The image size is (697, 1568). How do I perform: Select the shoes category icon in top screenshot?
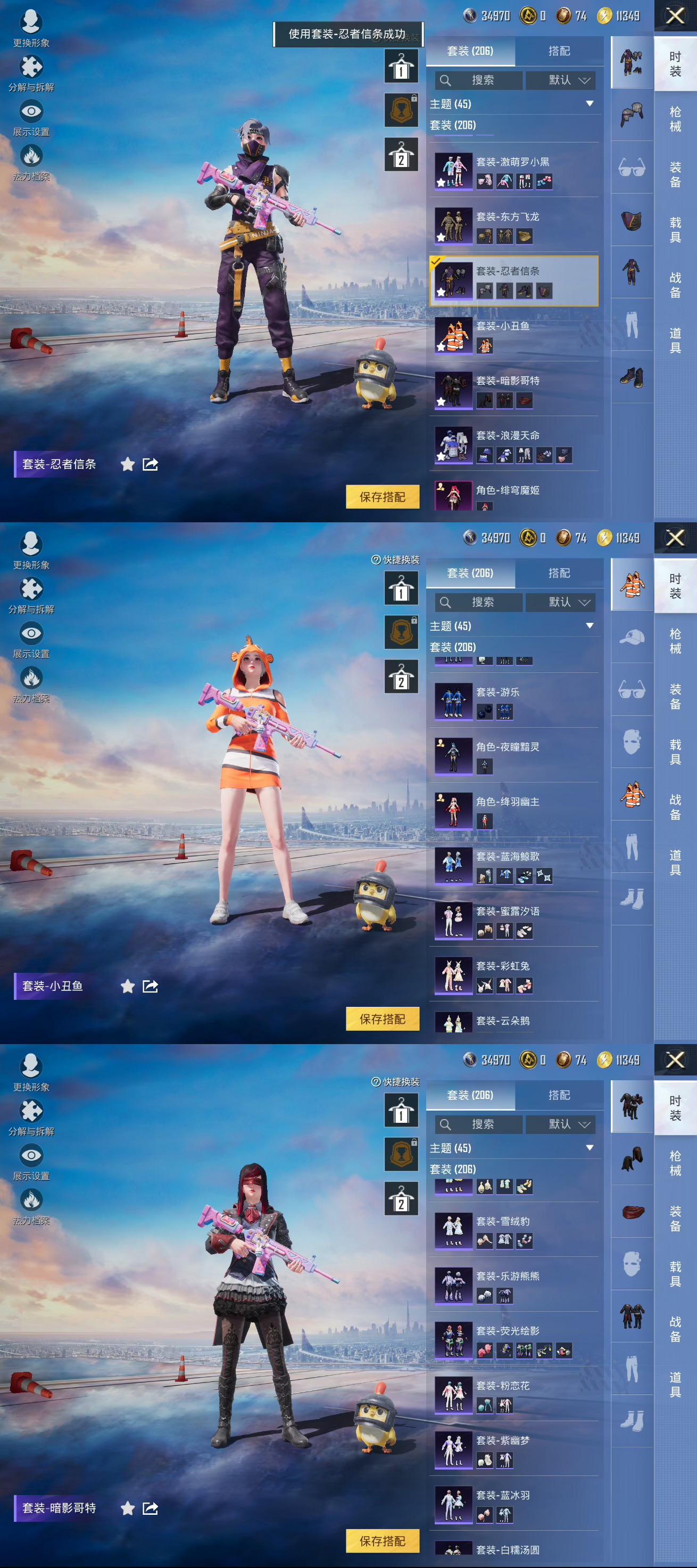tap(632, 377)
